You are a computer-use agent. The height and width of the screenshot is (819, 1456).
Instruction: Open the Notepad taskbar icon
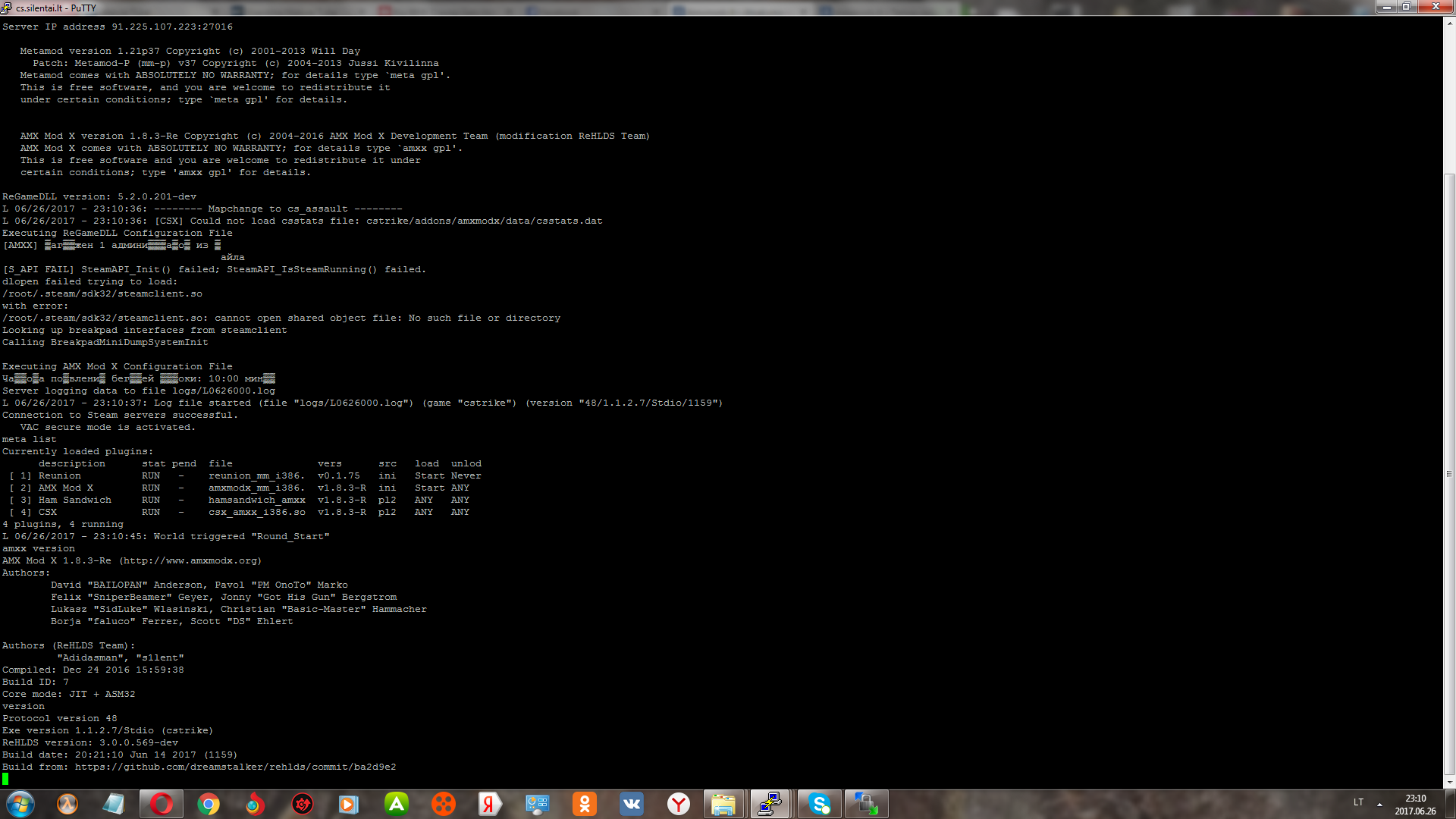tap(114, 804)
